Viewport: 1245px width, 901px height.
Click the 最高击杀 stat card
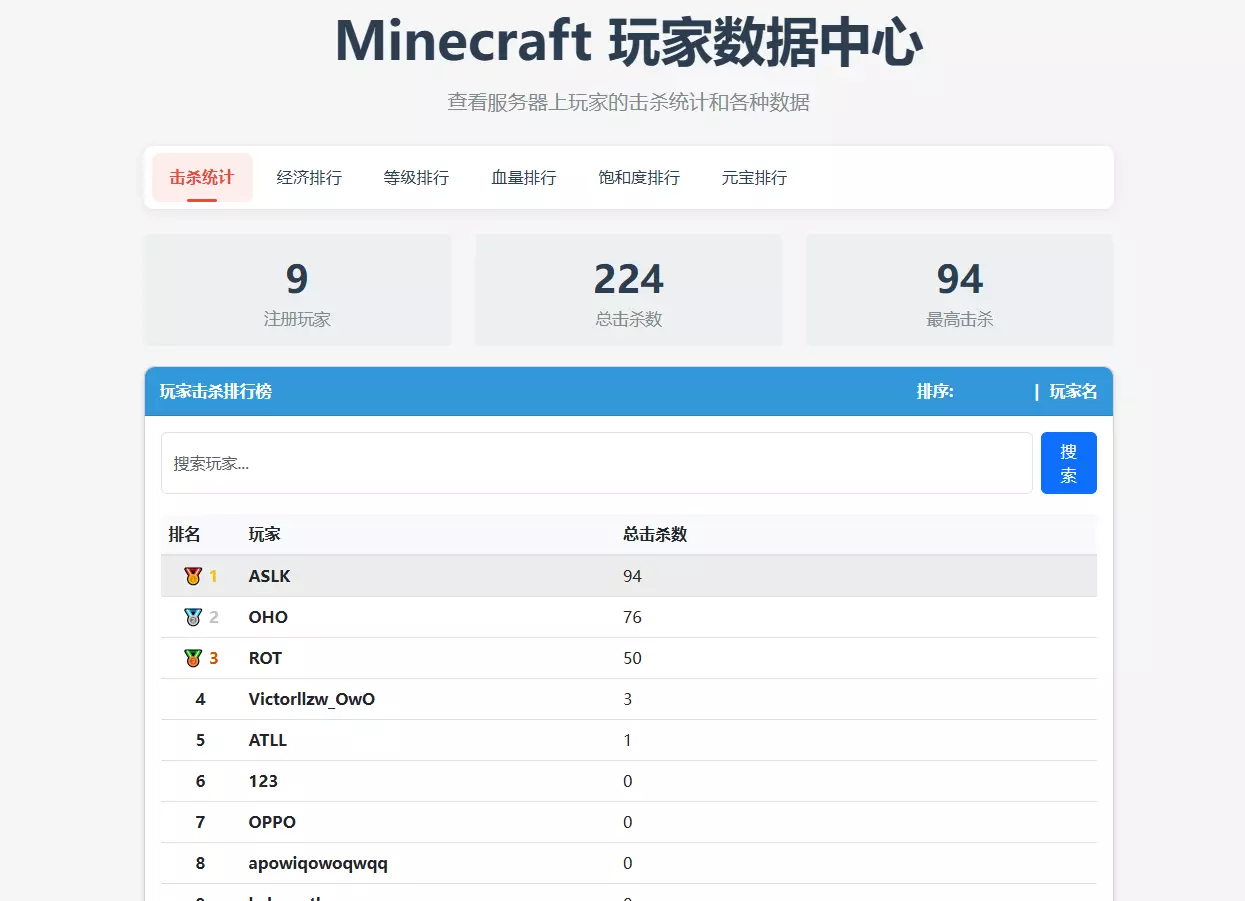(959, 290)
